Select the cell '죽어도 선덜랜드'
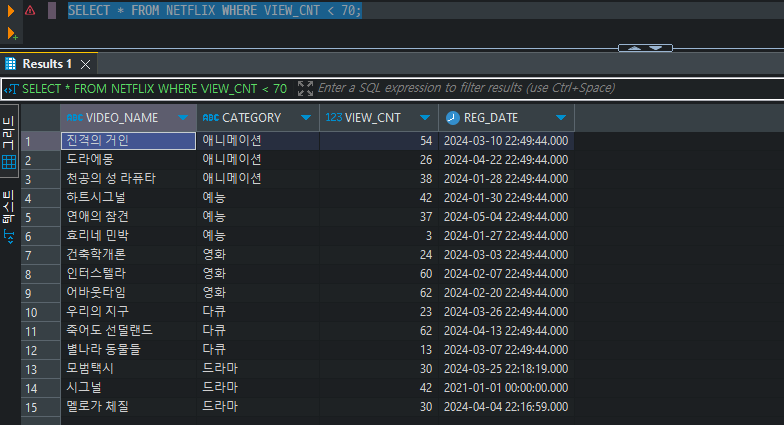Image resolution: width=784 pixels, height=425 pixels. pos(128,331)
